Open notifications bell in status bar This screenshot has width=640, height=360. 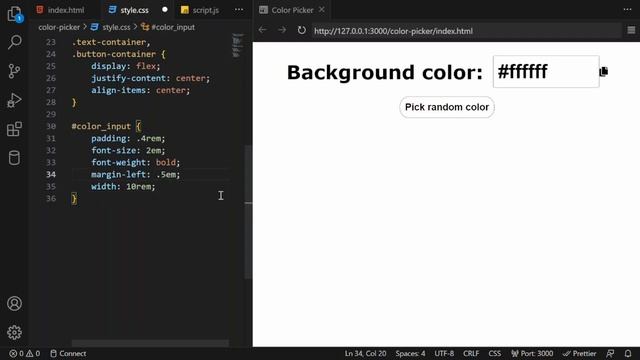628,353
